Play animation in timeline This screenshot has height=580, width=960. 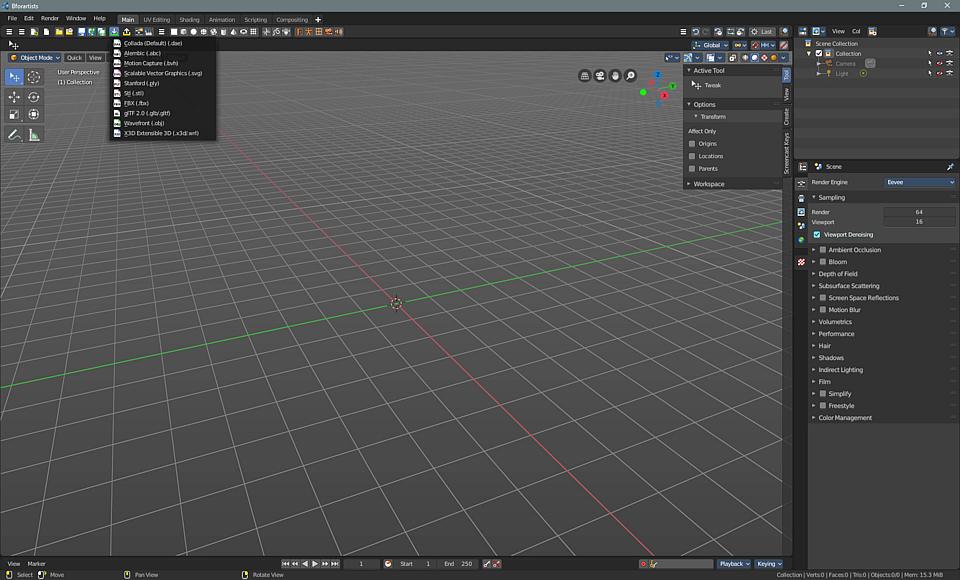point(315,563)
